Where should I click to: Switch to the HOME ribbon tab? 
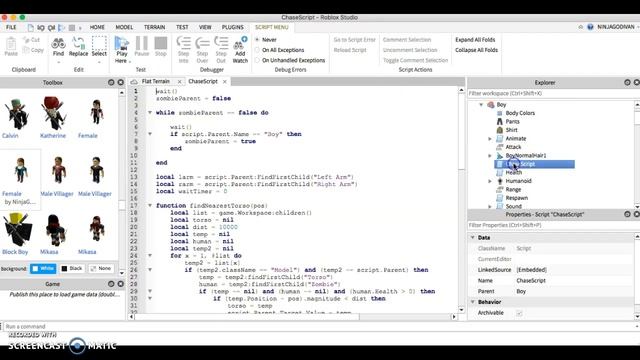(x=97, y=27)
